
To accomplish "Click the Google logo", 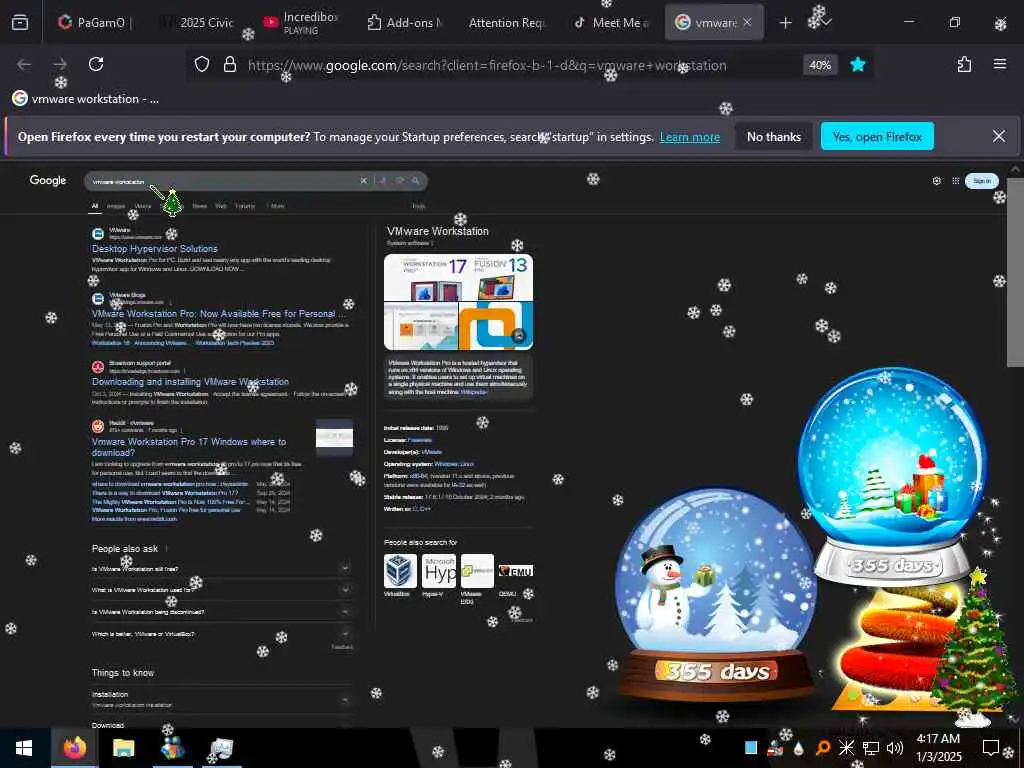I will point(48,180).
